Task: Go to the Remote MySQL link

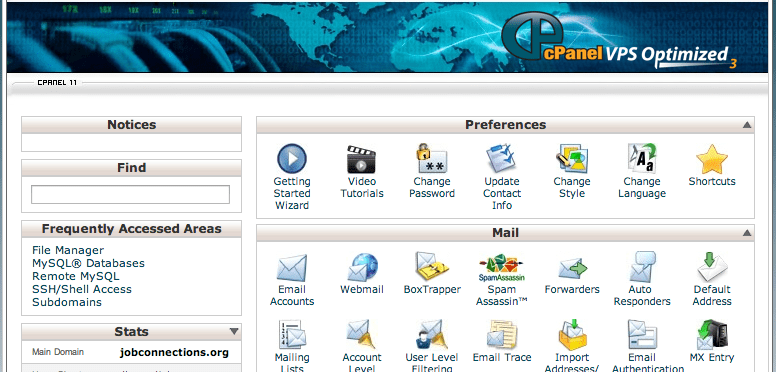Action: click(75, 276)
